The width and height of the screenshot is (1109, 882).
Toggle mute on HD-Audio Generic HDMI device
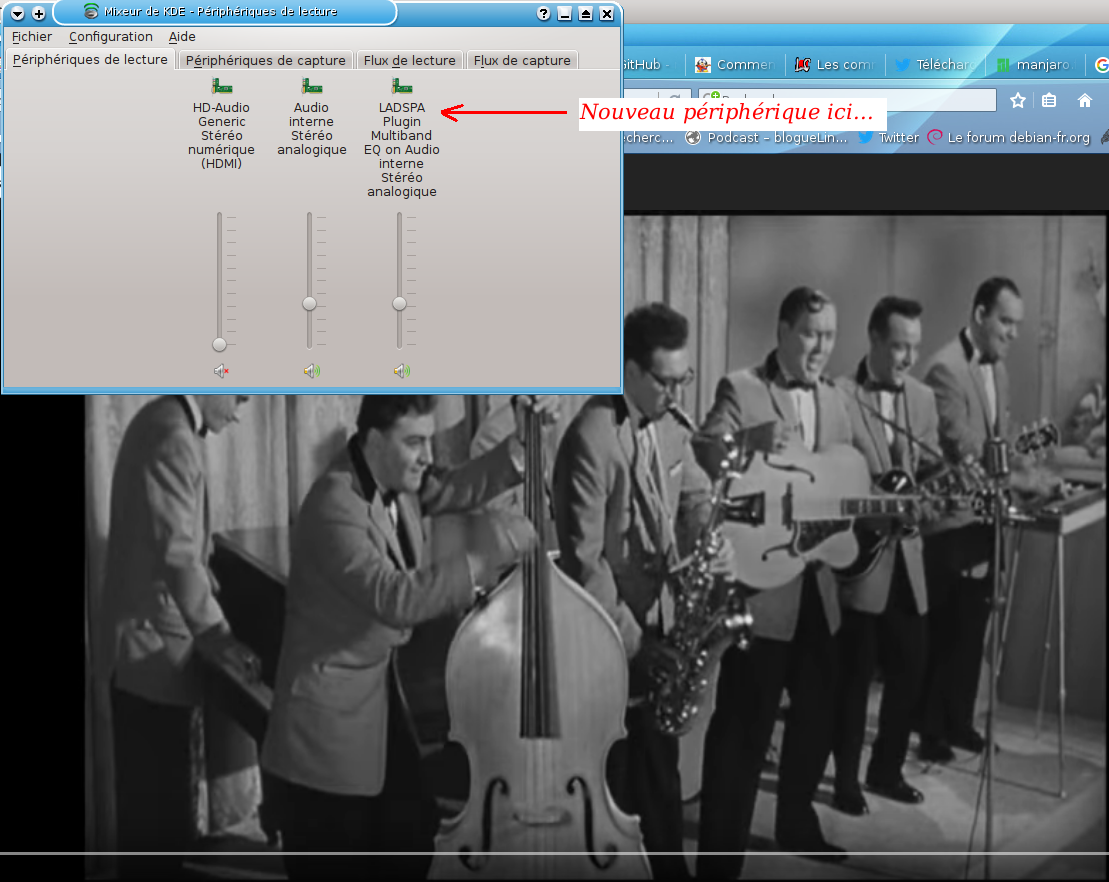coord(221,371)
